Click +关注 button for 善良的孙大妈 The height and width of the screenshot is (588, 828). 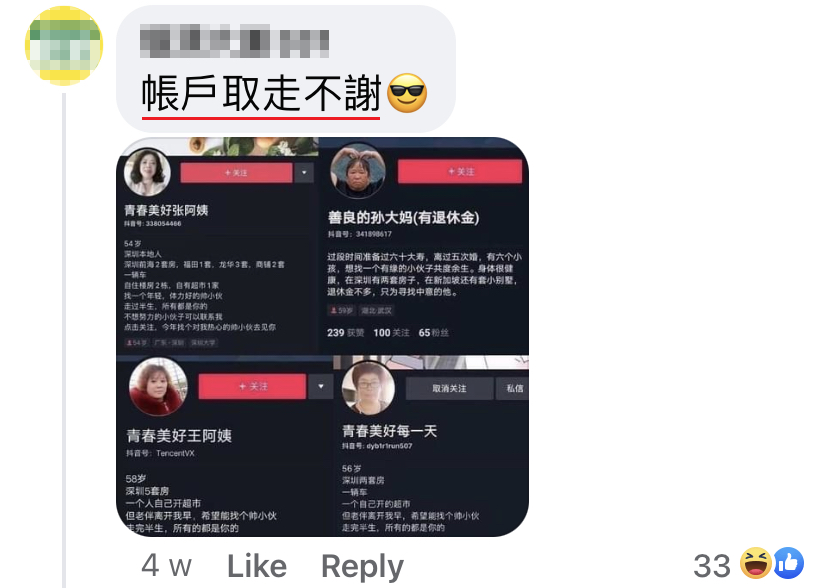point(460,172)
